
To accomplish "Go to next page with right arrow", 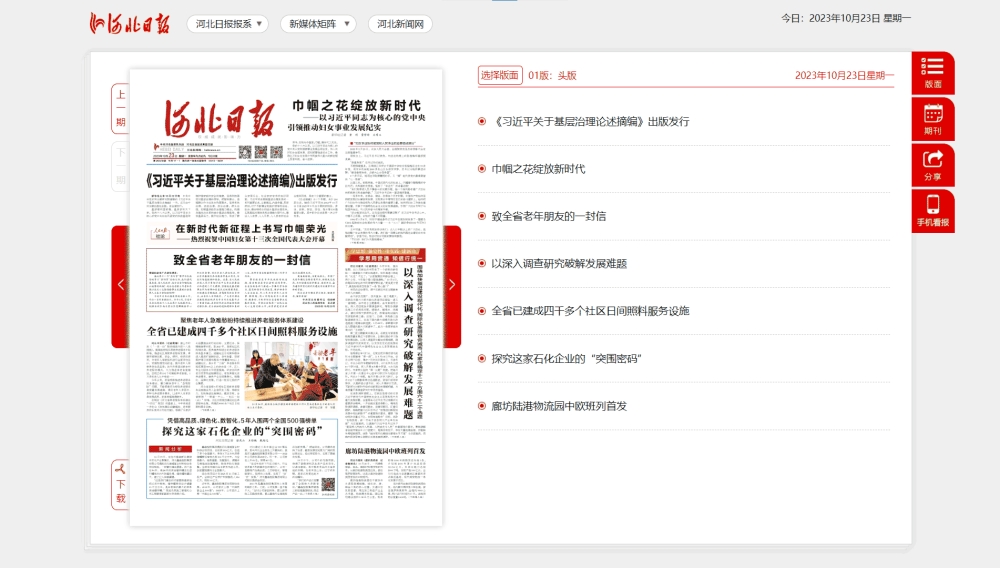I will pos(452,286).
